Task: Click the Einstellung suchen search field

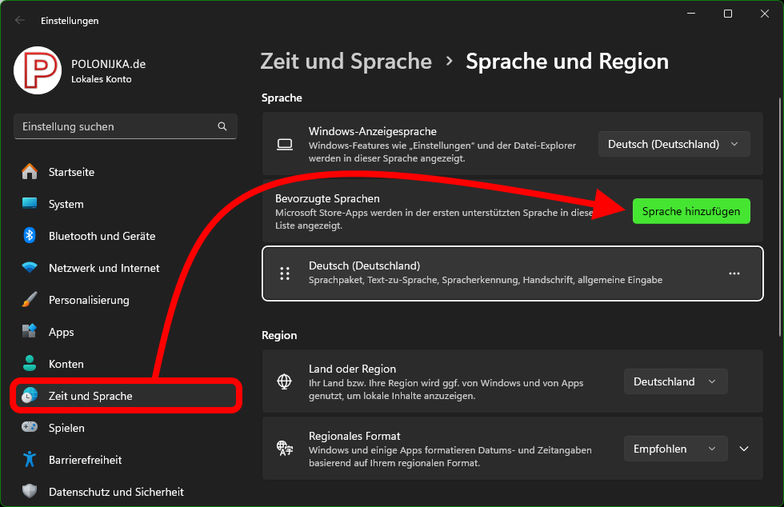Action: [x=115, y=127]
